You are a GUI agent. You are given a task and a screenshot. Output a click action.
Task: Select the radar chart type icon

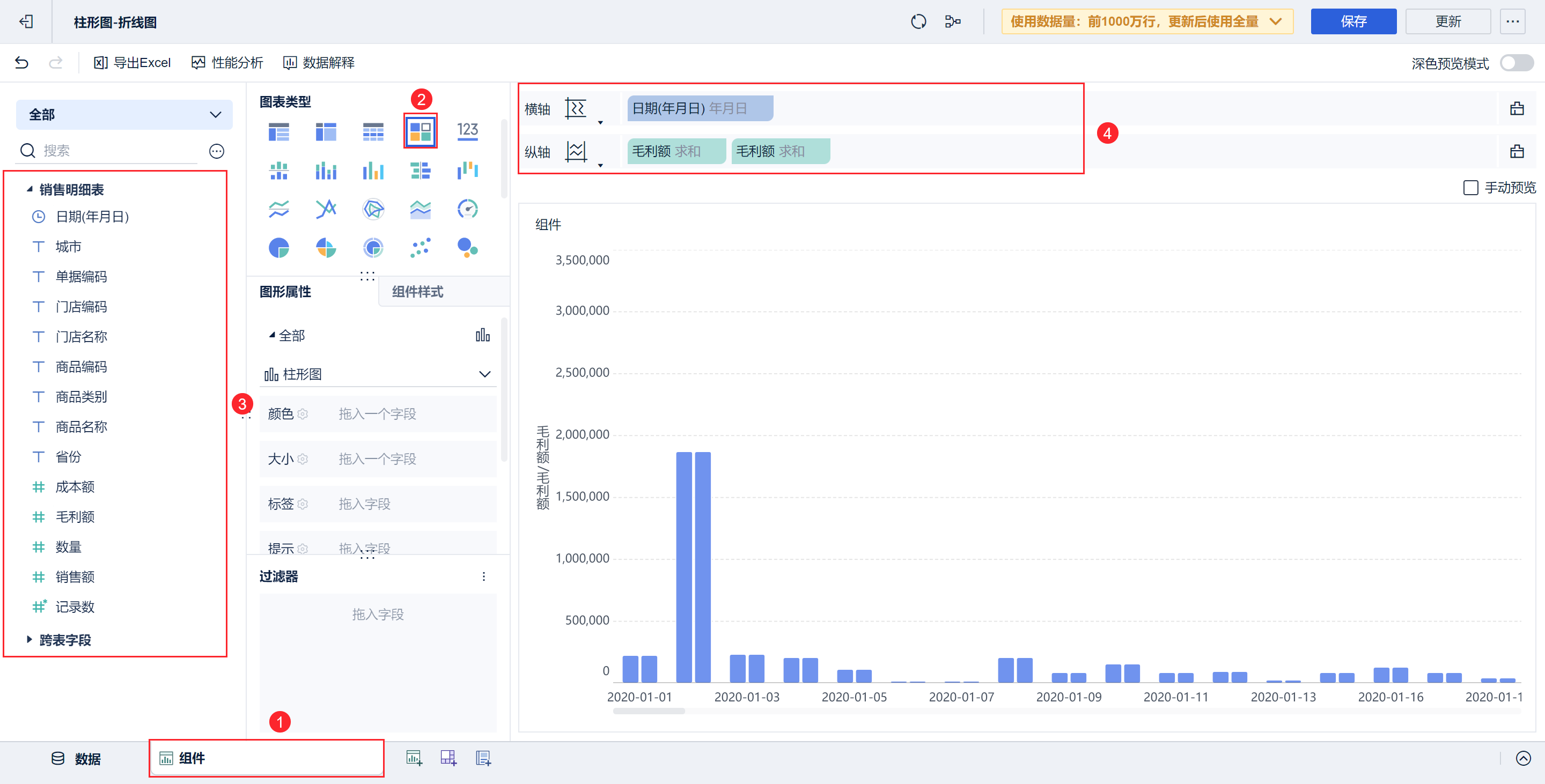click(x=373, y=209)
